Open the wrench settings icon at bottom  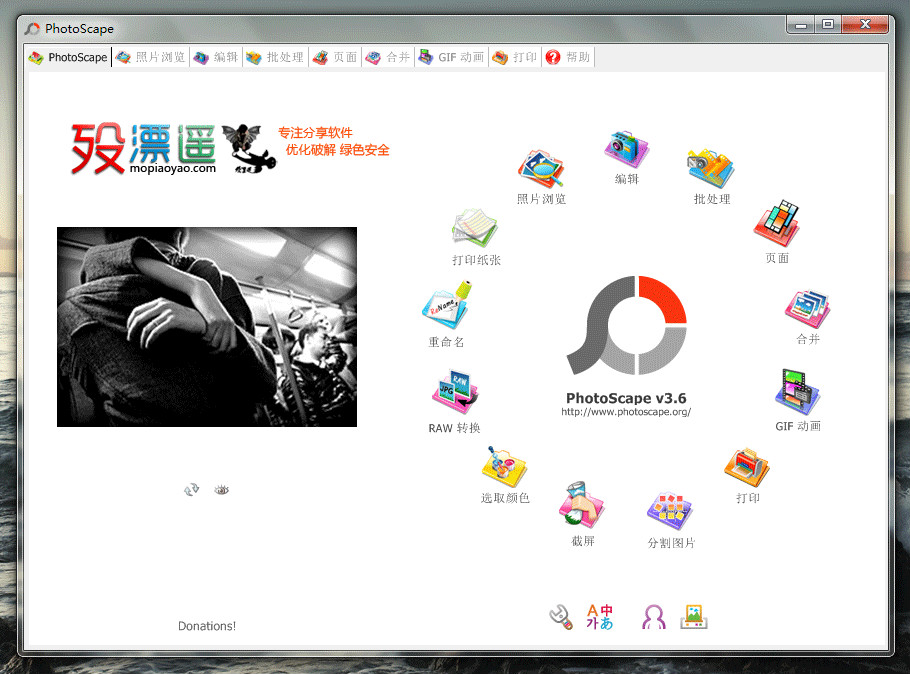pos(561,617)
